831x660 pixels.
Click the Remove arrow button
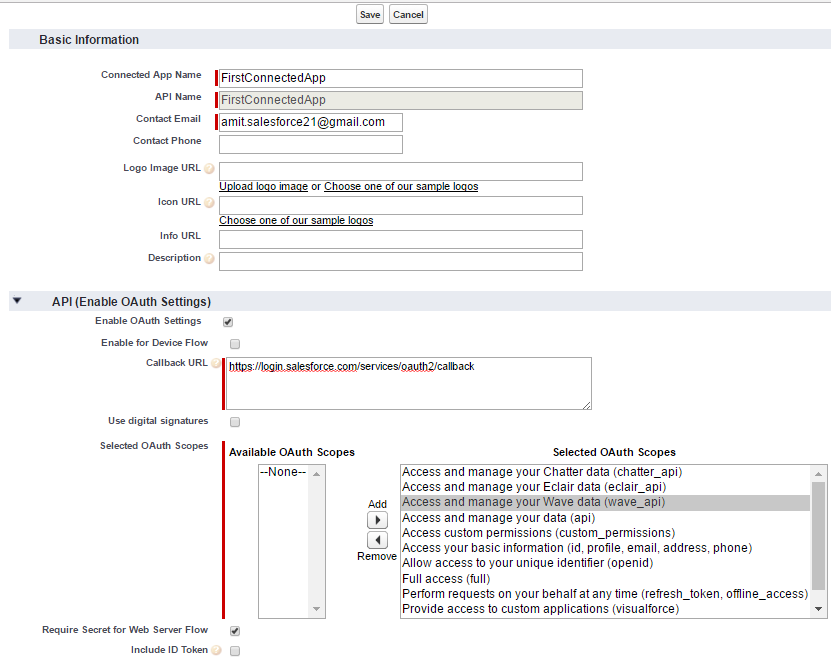(377, 540)
